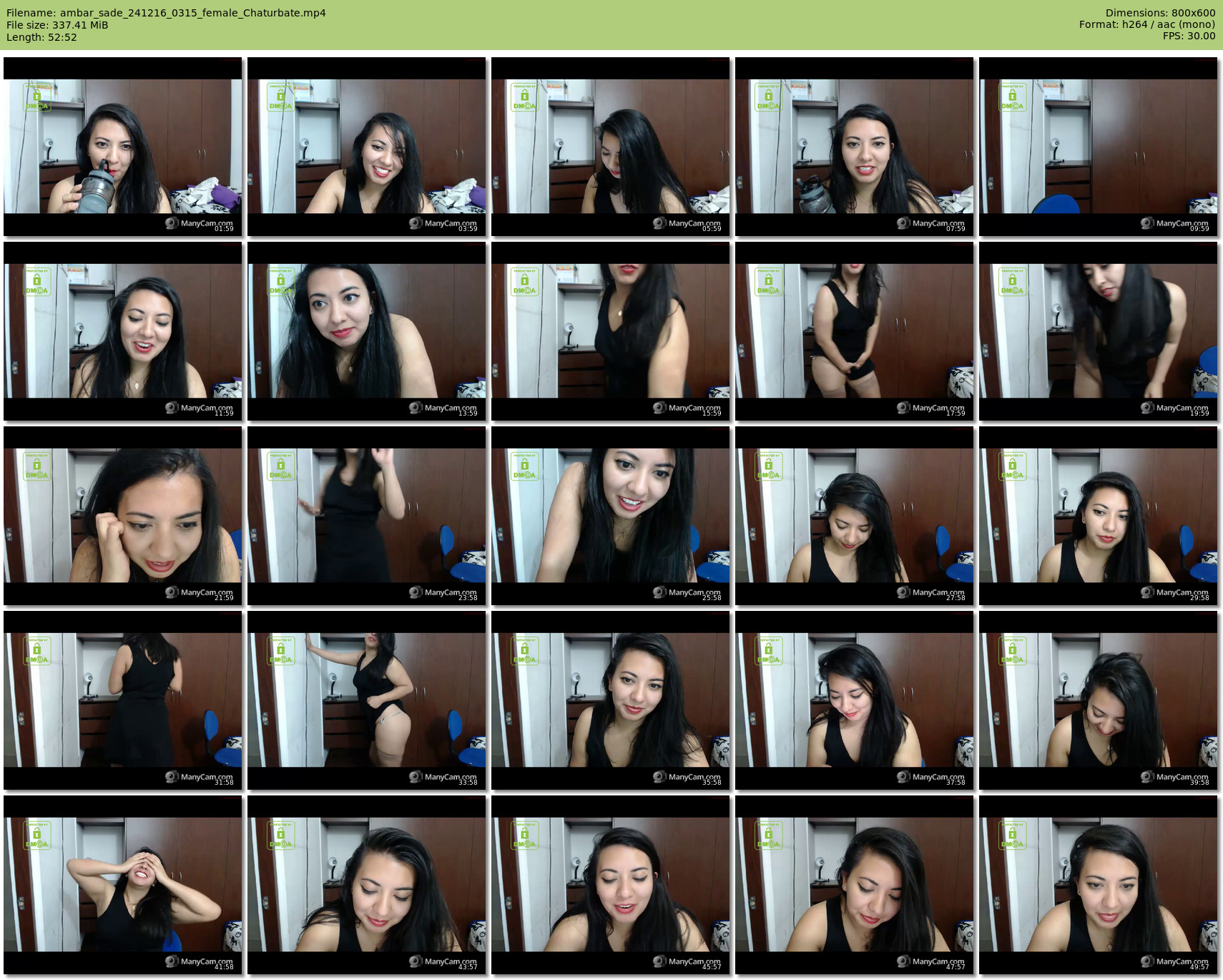Open the thumbnail timestamped 11:59
Image resolution: width=1223 pixels, height=980 pixels.
tap(122, 331)
